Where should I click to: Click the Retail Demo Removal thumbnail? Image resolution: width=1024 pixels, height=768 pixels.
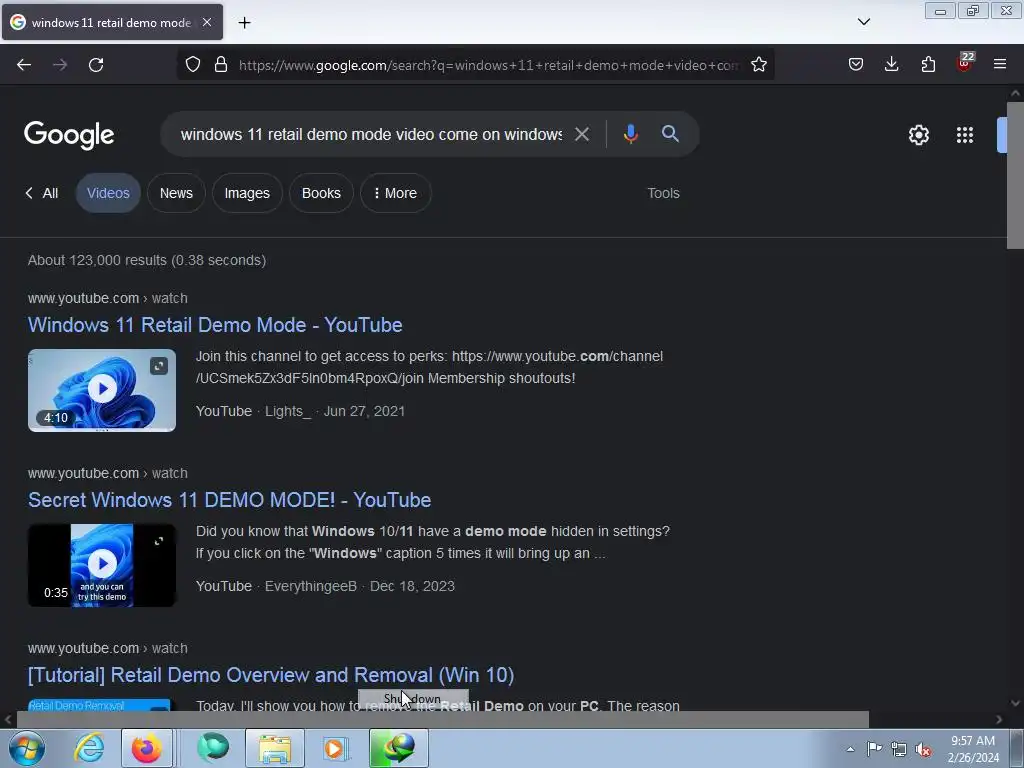99,705
